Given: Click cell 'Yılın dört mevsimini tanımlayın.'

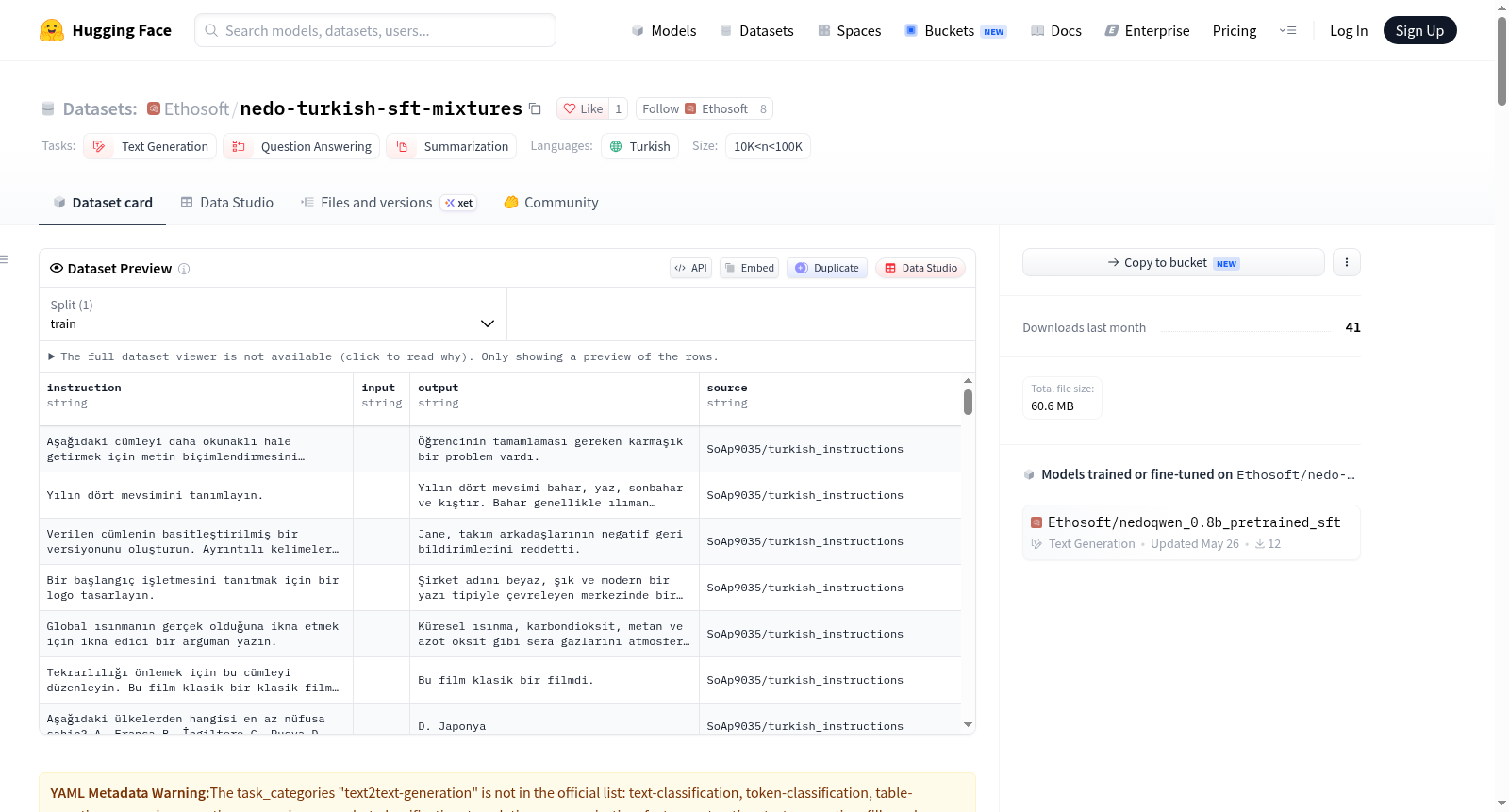Looking at the screenshot, I should coord(196,495).
